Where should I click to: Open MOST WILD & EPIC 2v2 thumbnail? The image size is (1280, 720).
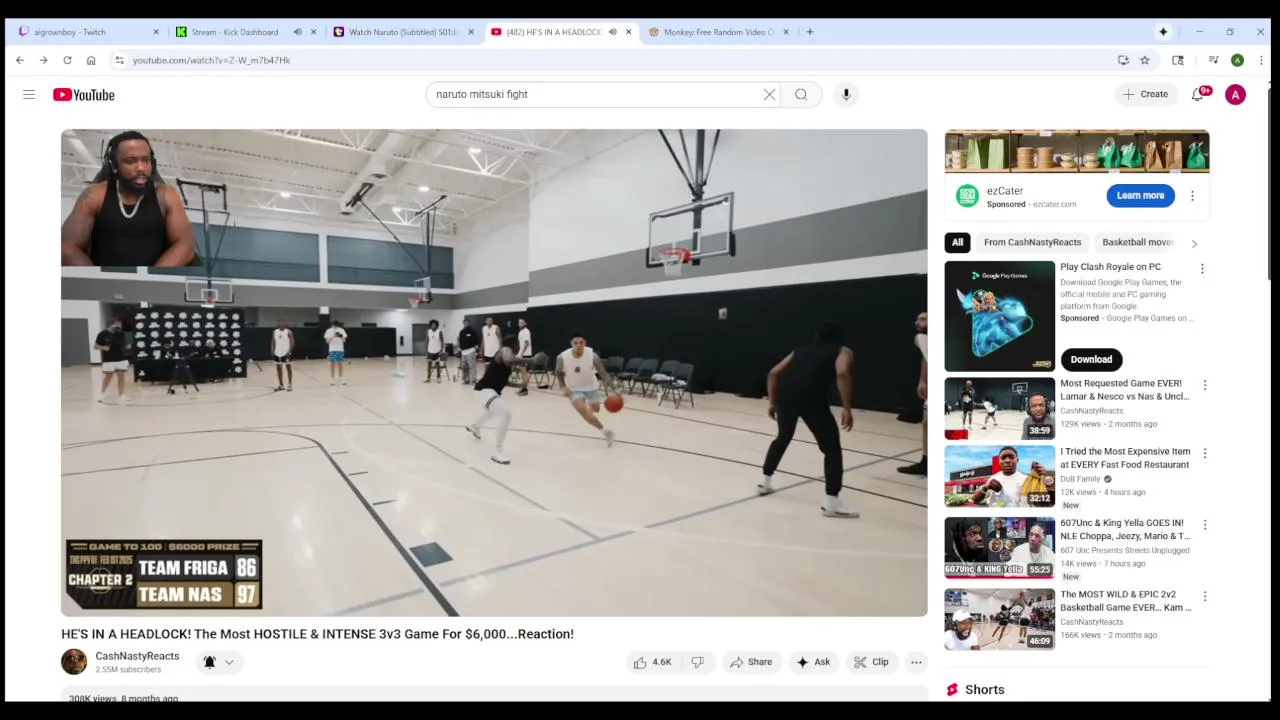[1000, 619]
